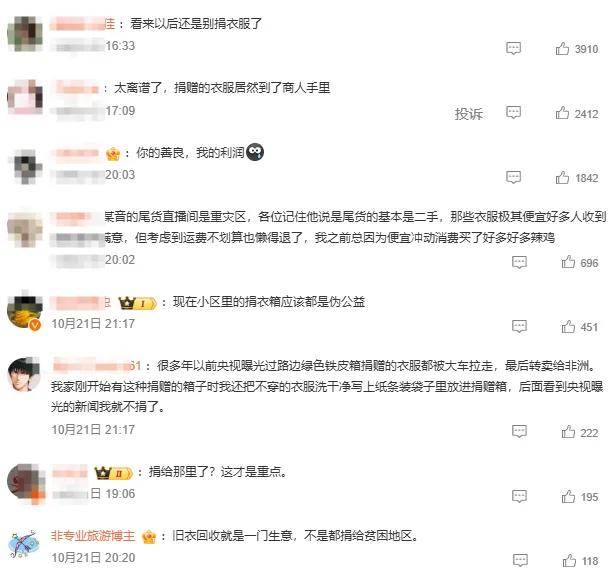Screen dimensions: 611x575
Task: Reply to the 央视曝光 comment
Action: coord(519,432)
